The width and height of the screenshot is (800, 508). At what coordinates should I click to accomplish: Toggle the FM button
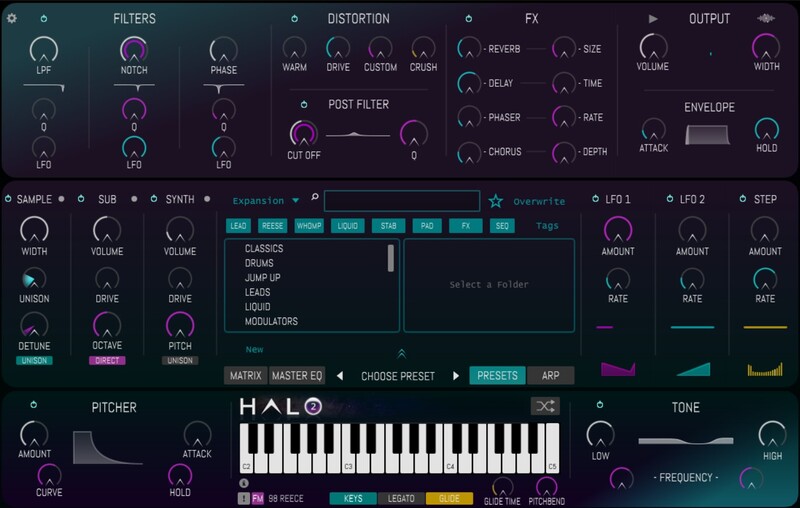click(258, 498)
